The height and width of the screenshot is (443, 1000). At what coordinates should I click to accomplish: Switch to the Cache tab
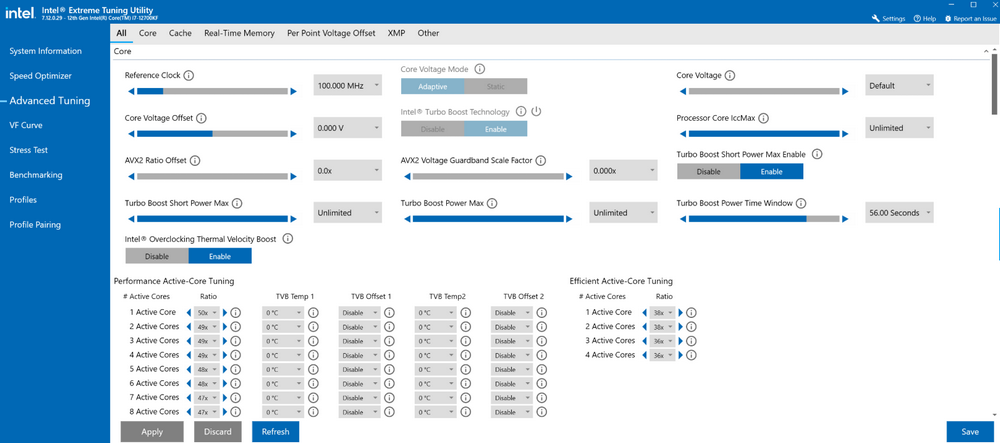point(180,33)
